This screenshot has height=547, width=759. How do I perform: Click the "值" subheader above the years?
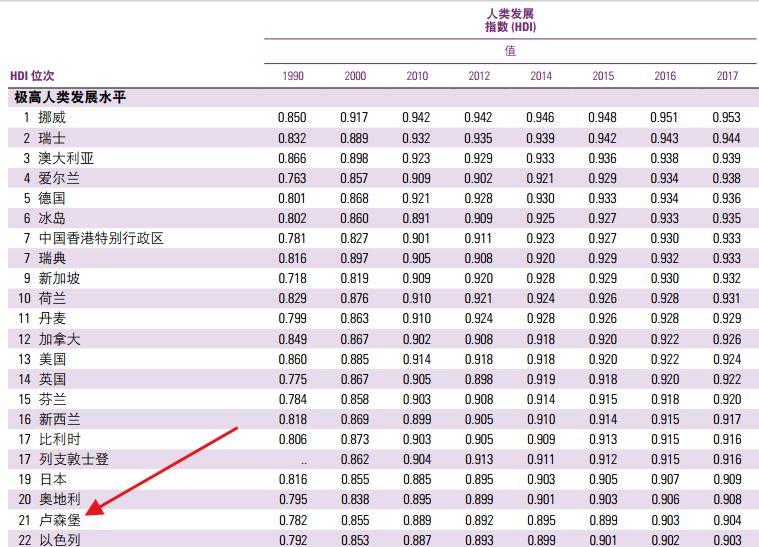click(x=510, y=51)
